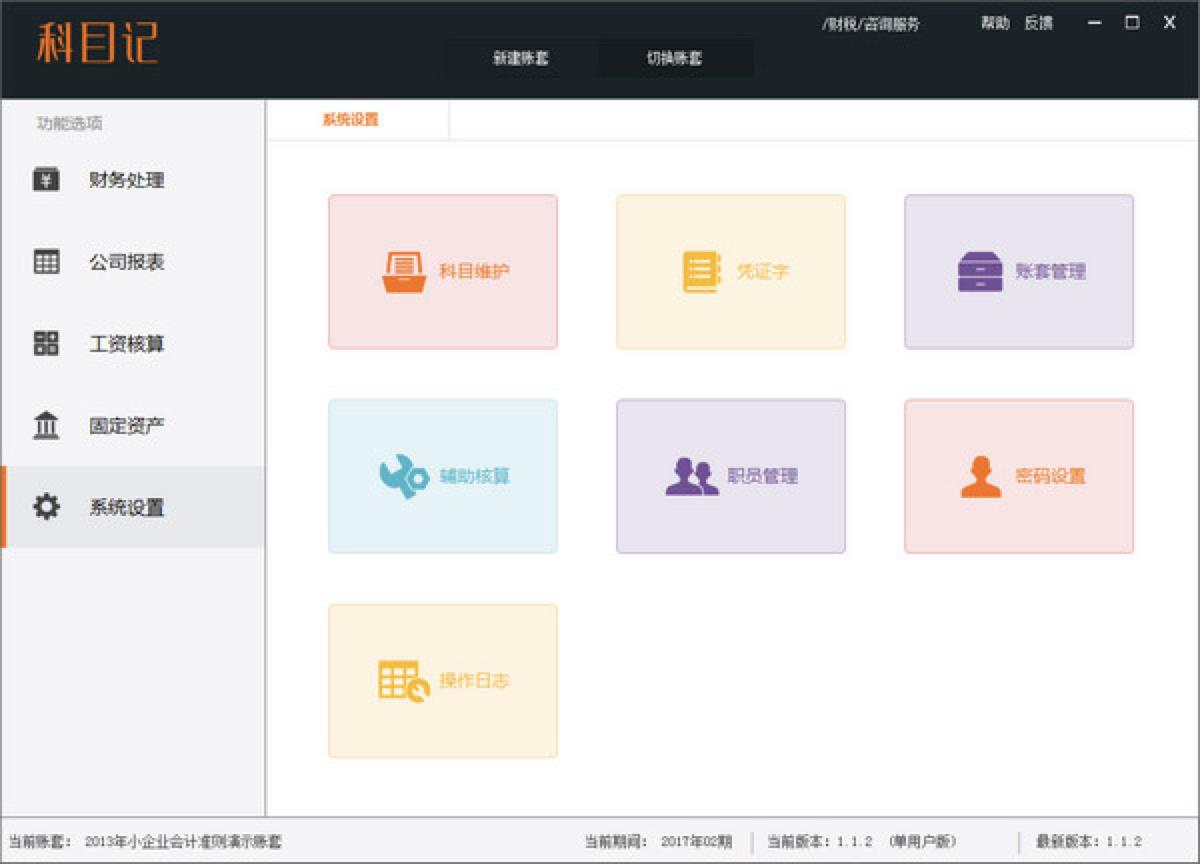Screen dimensions: 1200x864
Task: Open the 科目维护 tile
Action: pyautogui.click(x=442, y=271)
